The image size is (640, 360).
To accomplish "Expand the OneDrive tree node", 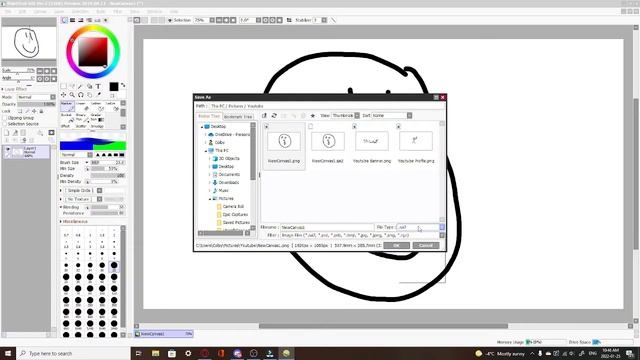I will pyautogui.click(x=206, y=135).
